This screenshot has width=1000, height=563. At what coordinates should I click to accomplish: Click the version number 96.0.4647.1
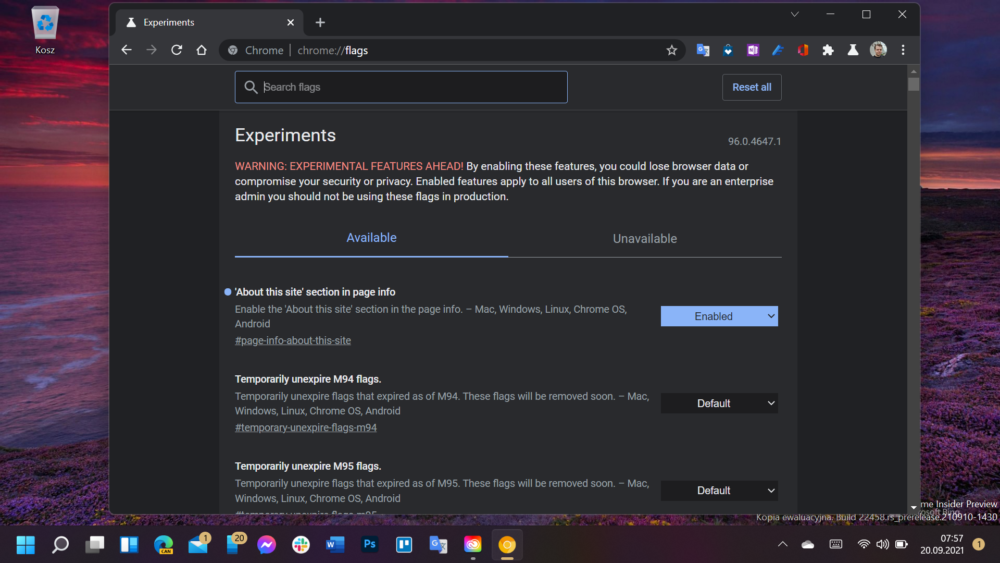pyautogui.click(x=754, y=142)
